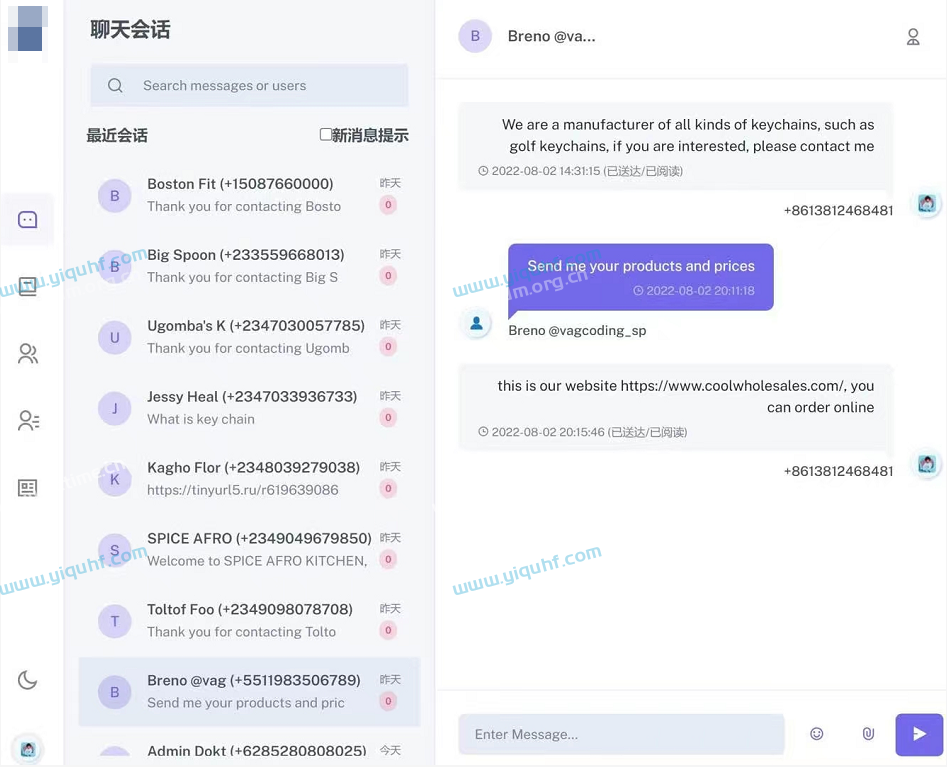The height and width of the screenshot is (767, 947).
Task: Click the purple 'Send me your products' bubble
Action: (x=641, y=277)
